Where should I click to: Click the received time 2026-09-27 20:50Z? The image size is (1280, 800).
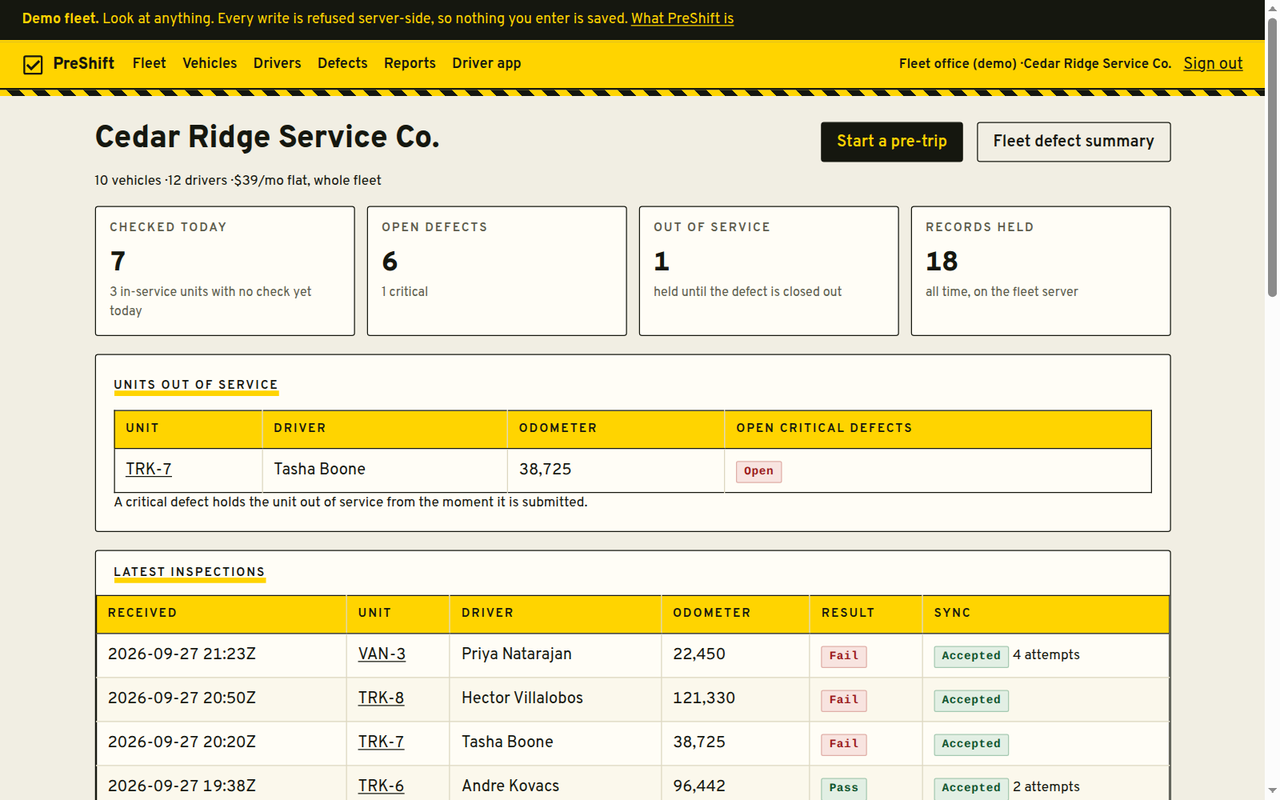point(182,699)
